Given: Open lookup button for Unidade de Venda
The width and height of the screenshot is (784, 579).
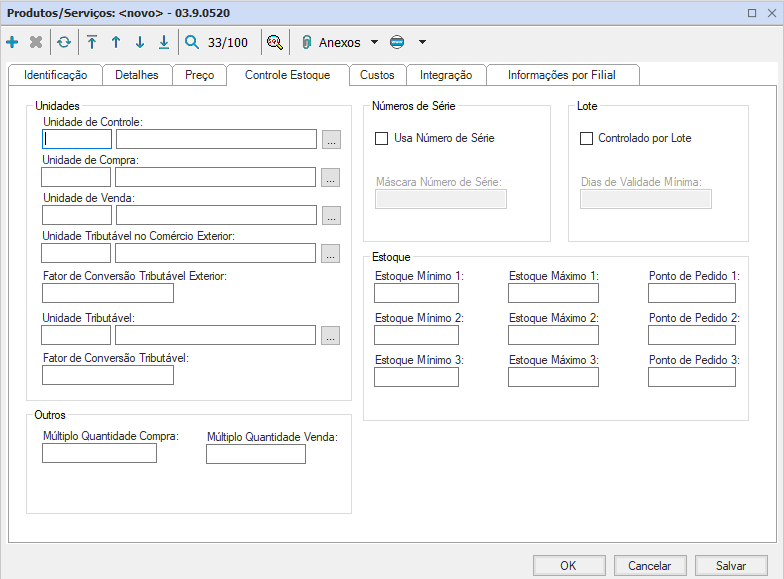Looking at the screenshot, I should pos(332,215).
